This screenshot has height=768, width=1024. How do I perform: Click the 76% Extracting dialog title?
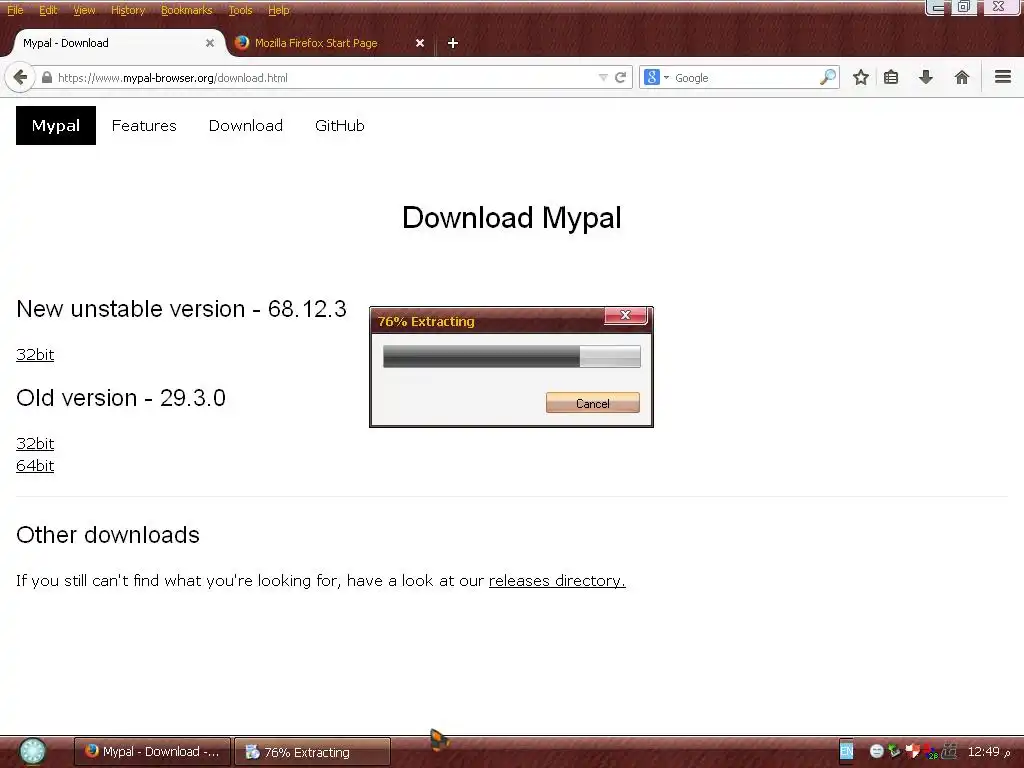coord(426,321)
